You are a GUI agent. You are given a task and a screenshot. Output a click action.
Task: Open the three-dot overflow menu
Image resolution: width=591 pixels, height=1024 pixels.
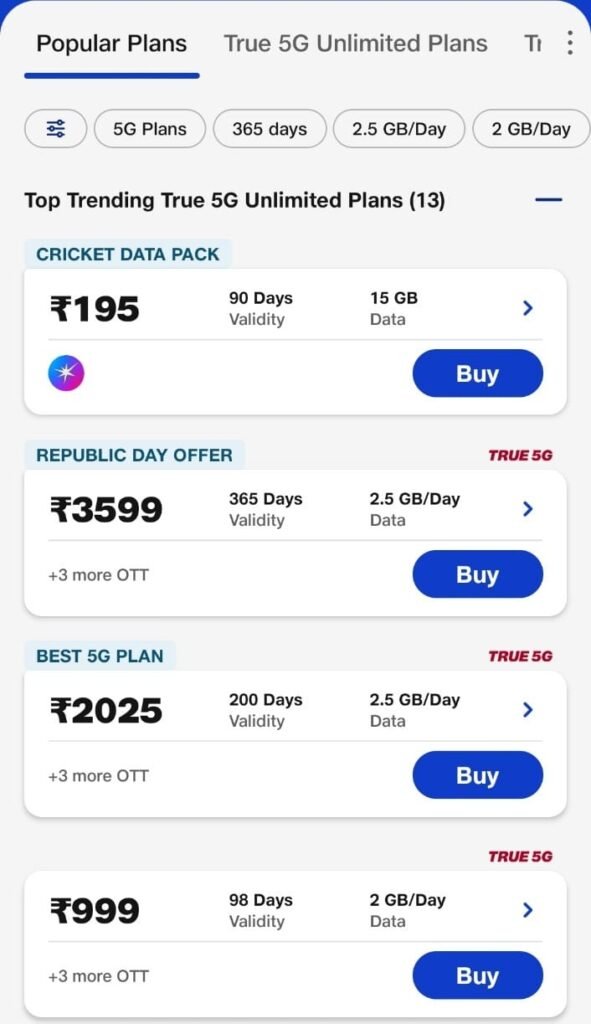pos(569,43)
